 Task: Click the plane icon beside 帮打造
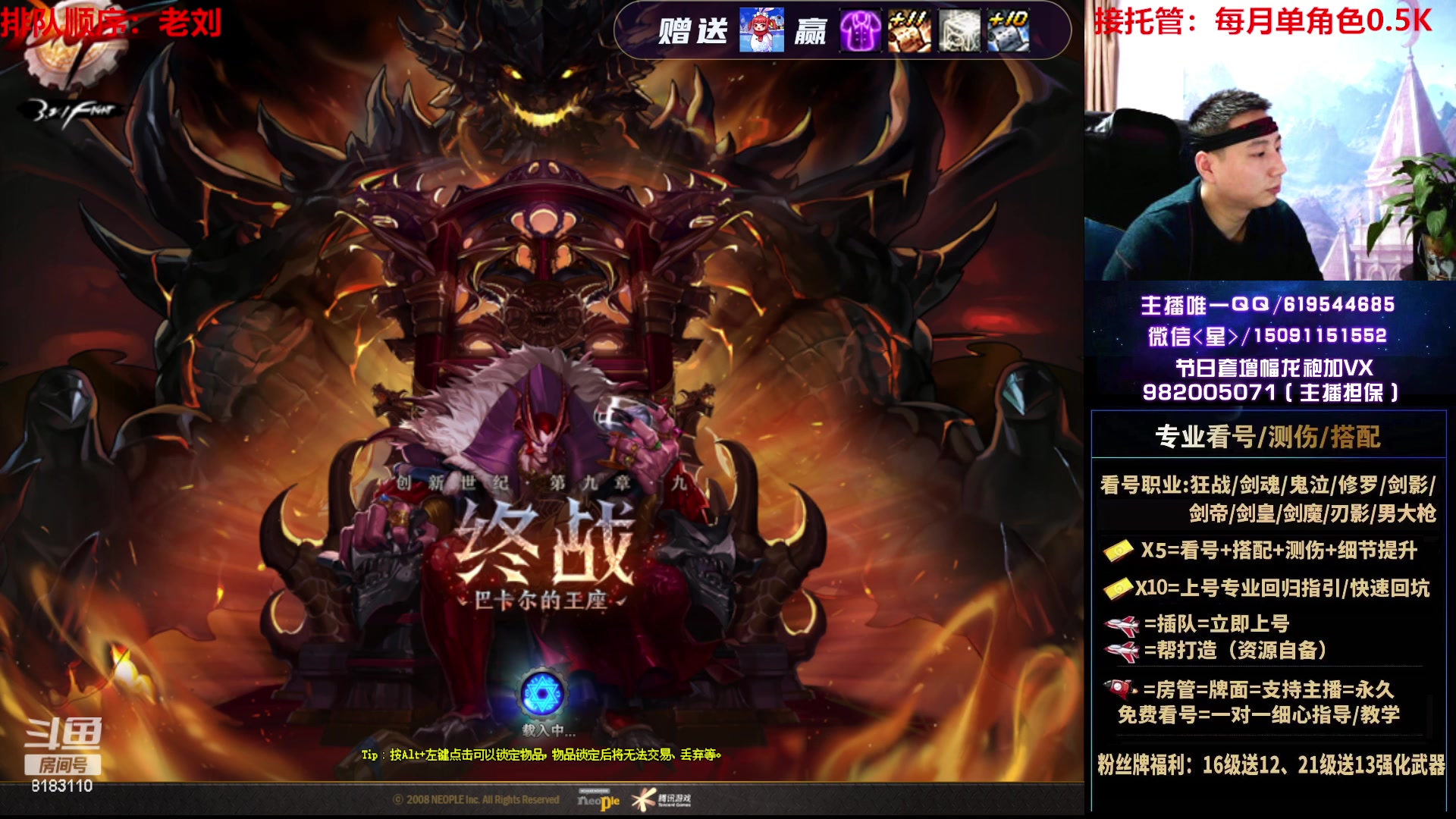tap(1122, 651)
